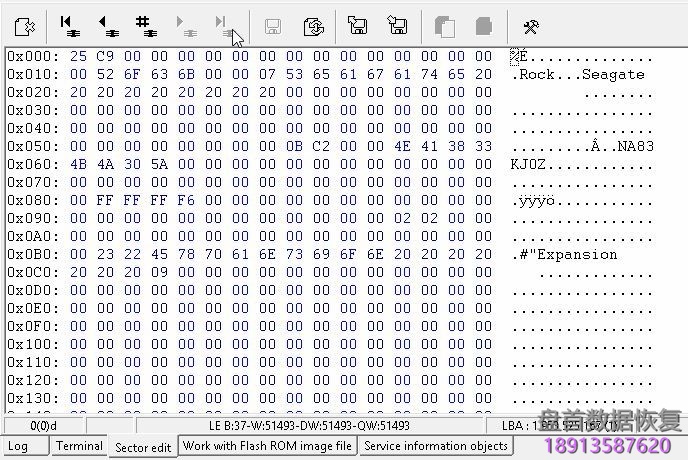The height and width of the screenshot is (460, 688).
Task: Click the LE B:37-W:51493 status entry
Action: point(309,425)
